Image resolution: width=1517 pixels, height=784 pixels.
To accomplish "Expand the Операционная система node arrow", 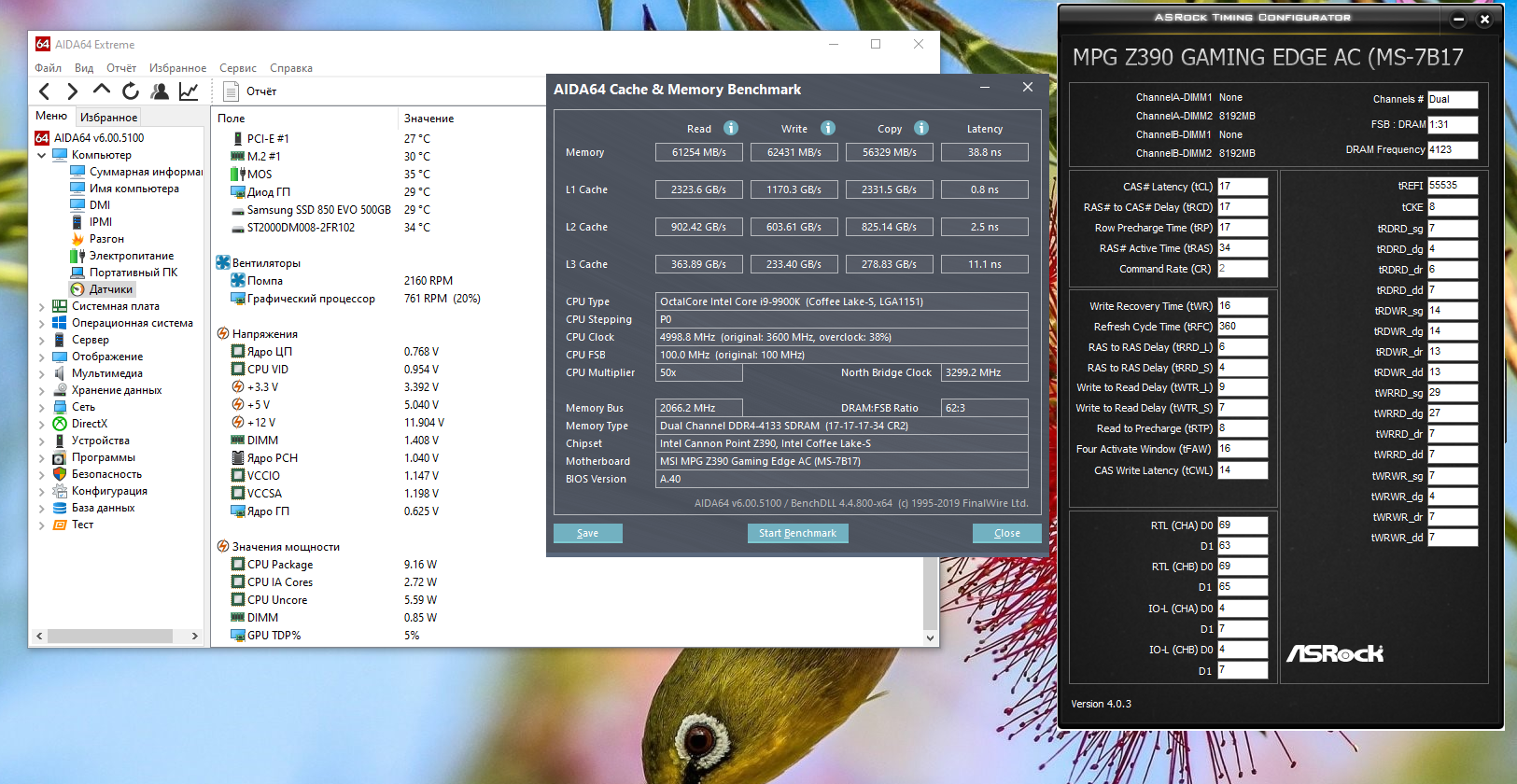I will pyautogui.click(x=42, y=323).
